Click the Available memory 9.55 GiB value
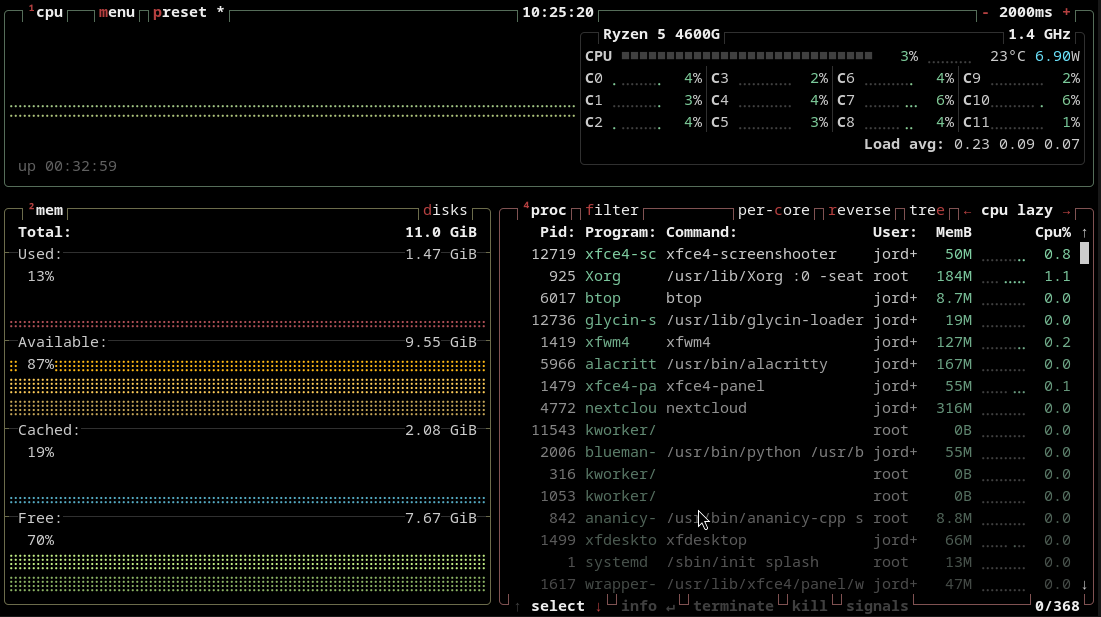 click(441, 343)
